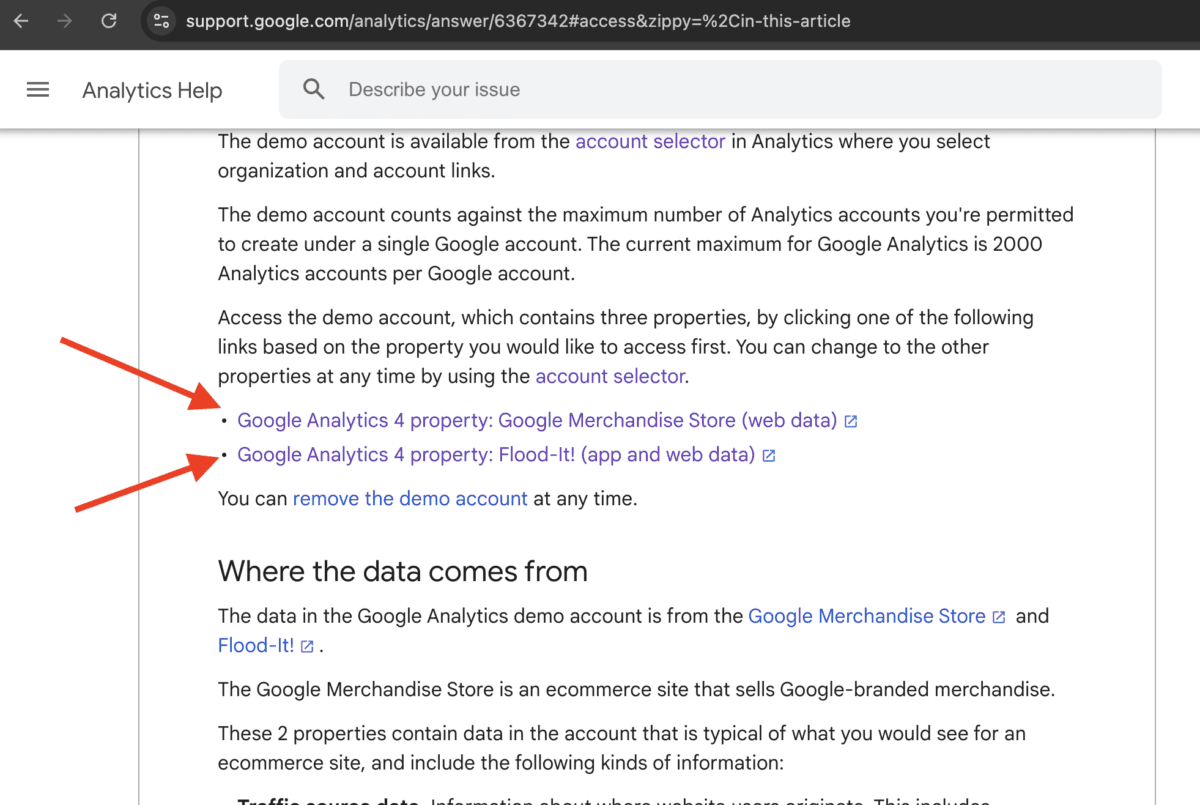The width and height of the screenshot is (1200, 805).
Task: Open the Flood-It! link under data source section
Action: tap(256, 645)
